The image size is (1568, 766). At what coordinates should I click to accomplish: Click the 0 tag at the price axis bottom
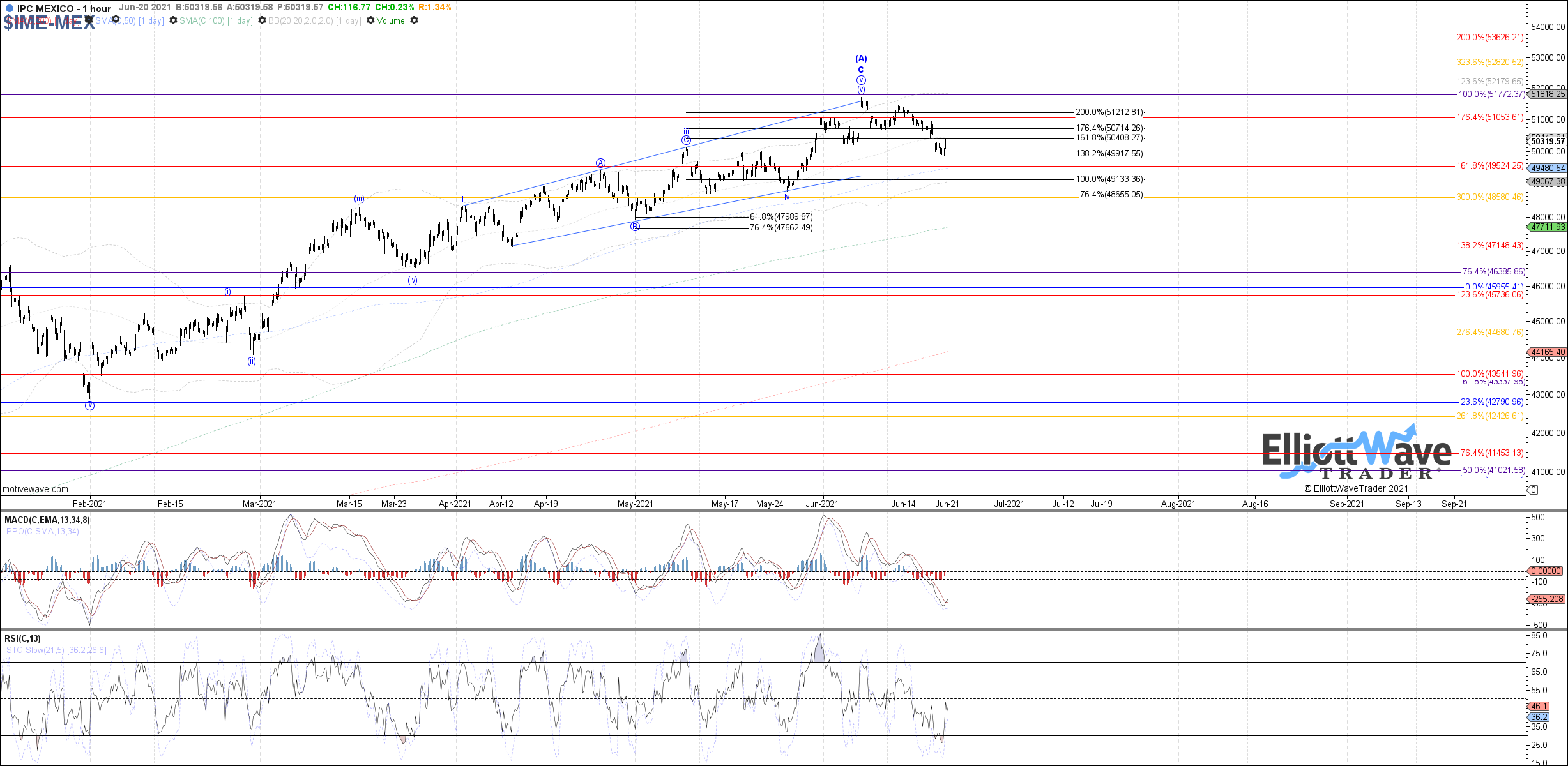click(1533, 490)
